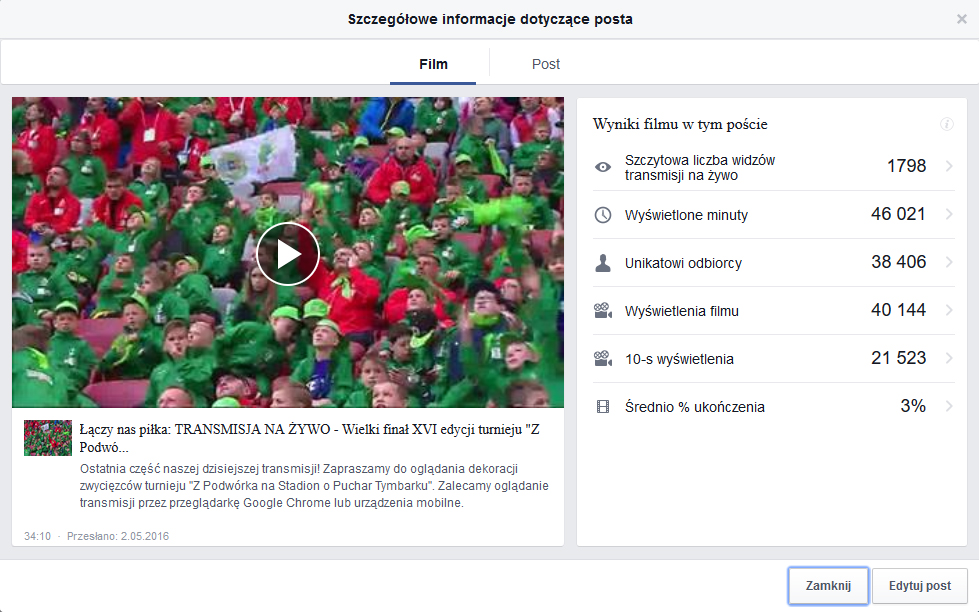The height and width of the screenshot is (612, 979).
Task: Click the camera icon beside Wyświetlenia filmu
Action: click(603, 311)
